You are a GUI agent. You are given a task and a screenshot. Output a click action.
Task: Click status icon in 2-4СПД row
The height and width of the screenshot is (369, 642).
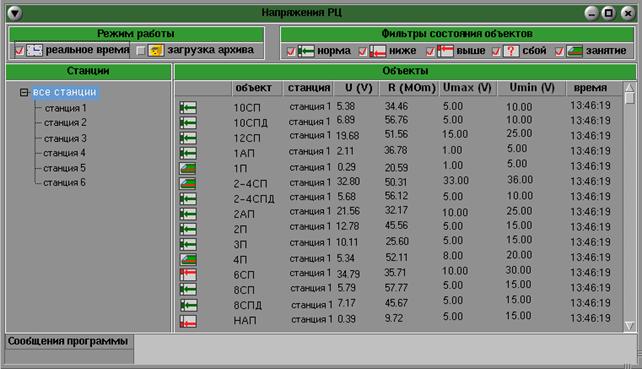(188, 199)
